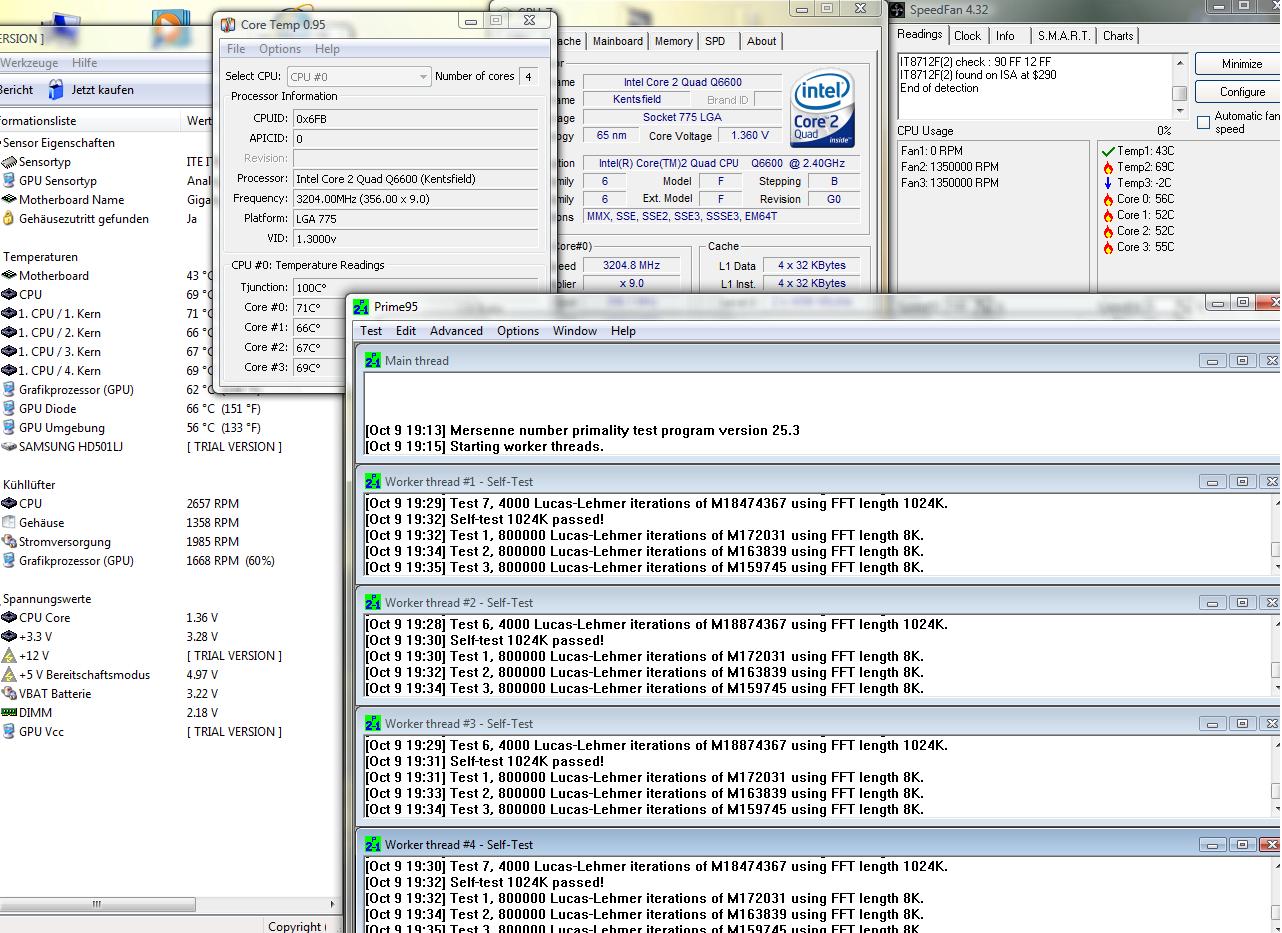Open the Prime95 Edit menu

pyautogui.click(x=406, y=331)
